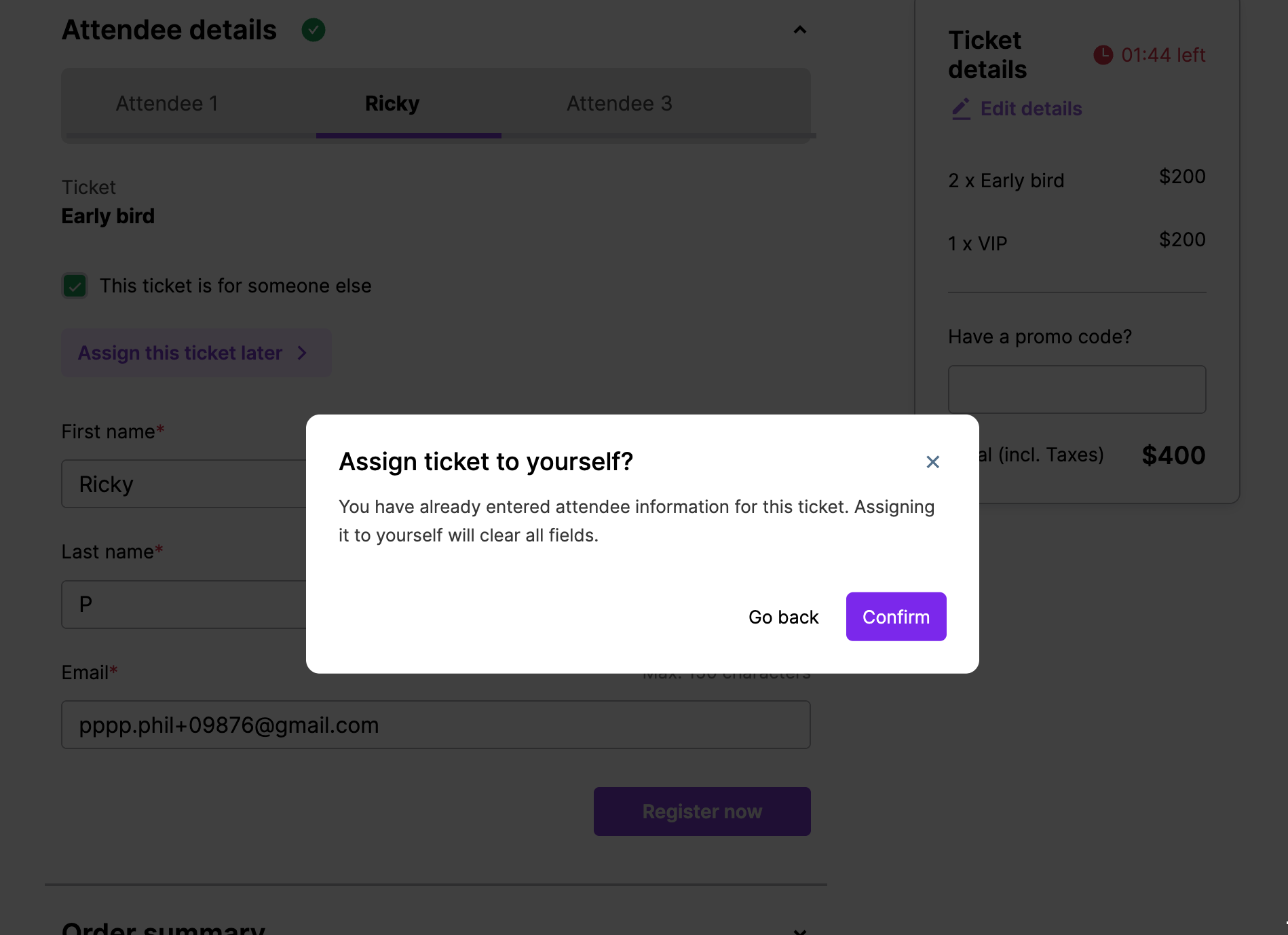Open the Attendee 3 tab
The image size is (1288, 935).
[619, 103]
